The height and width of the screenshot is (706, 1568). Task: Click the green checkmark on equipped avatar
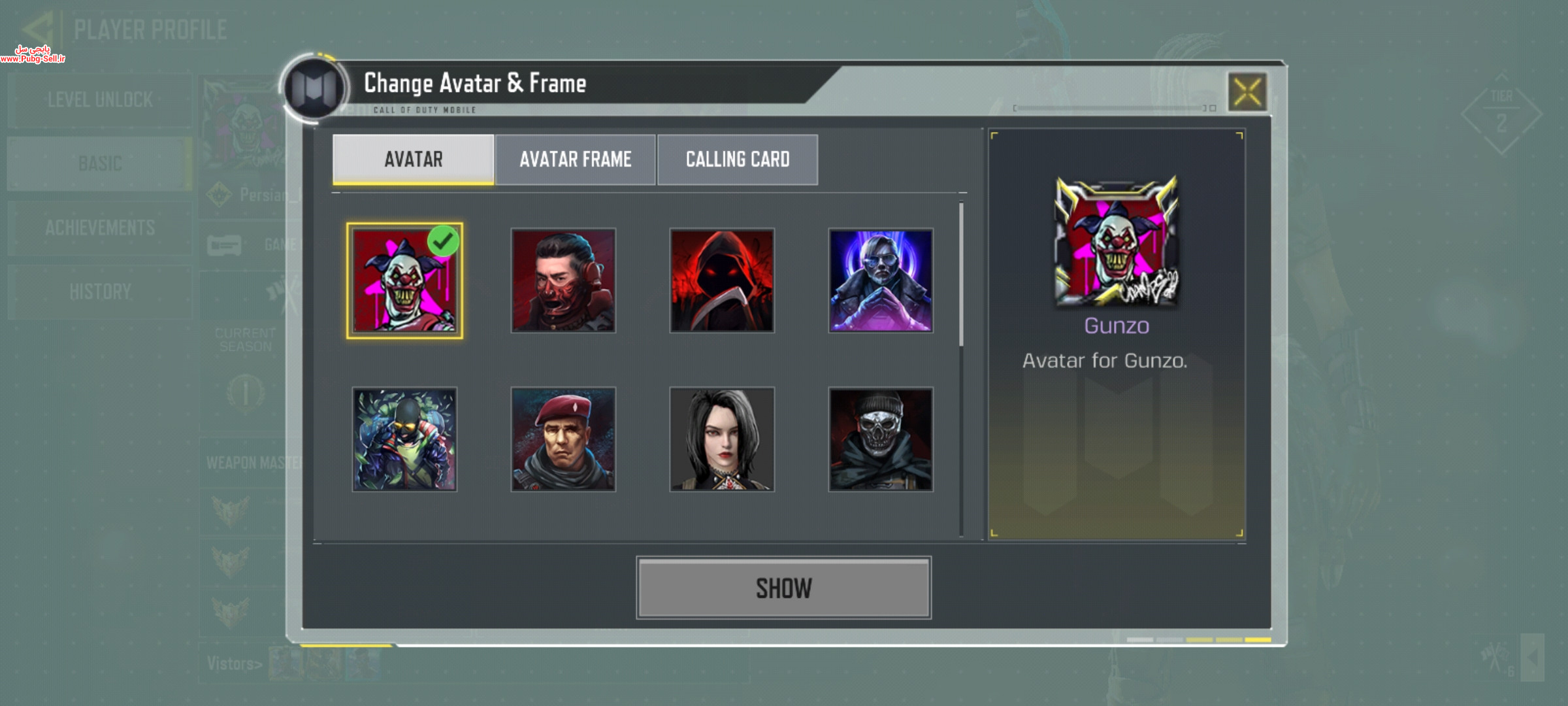444,241
